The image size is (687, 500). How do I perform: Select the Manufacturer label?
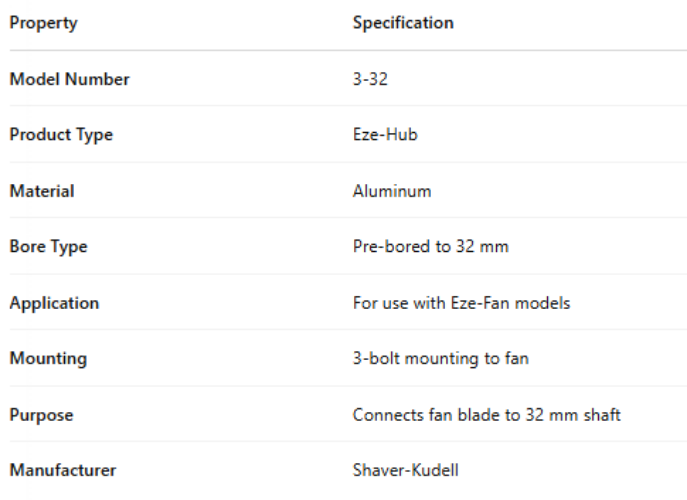63,470
